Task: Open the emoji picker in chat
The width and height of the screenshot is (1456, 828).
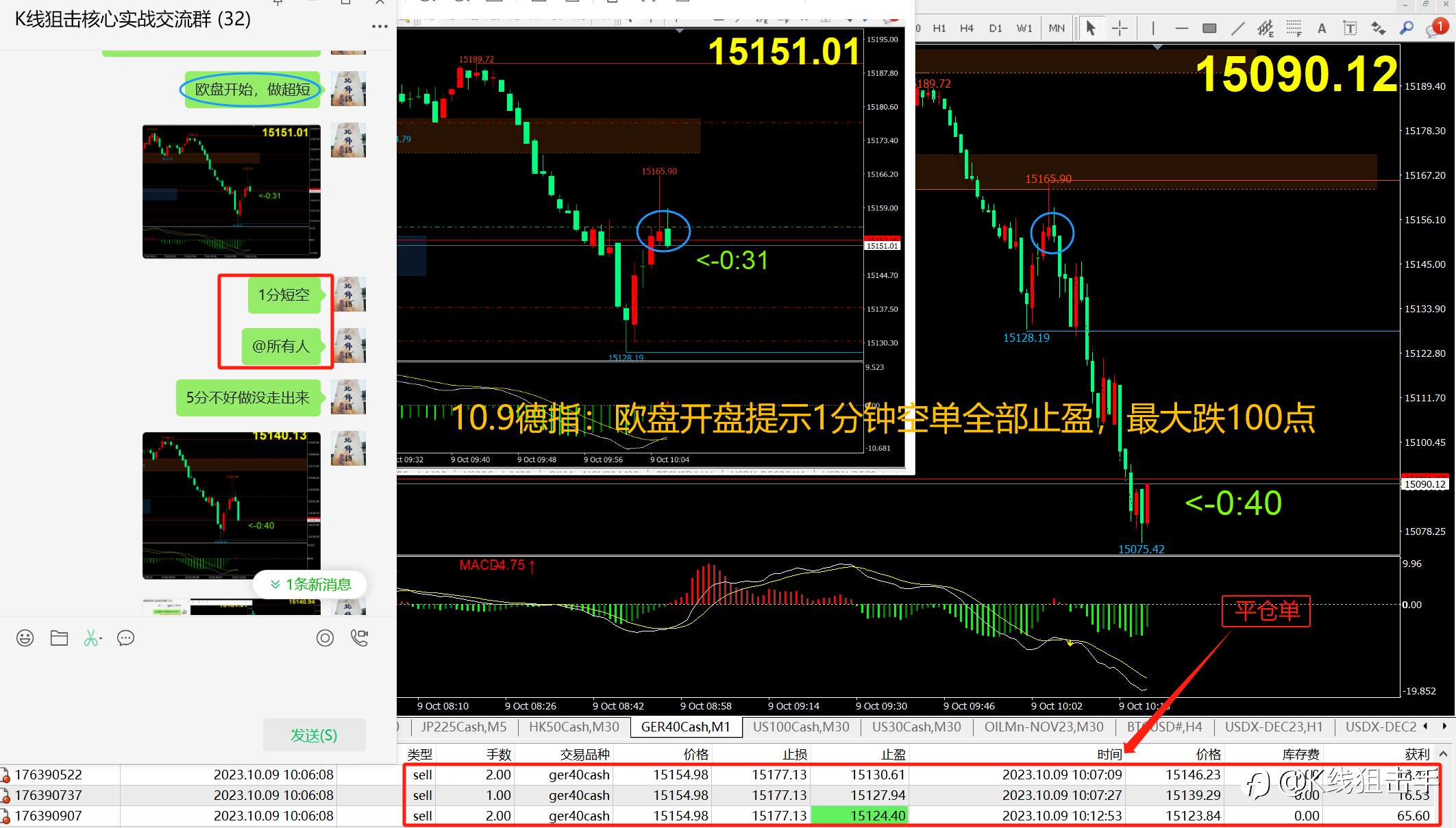Action: coord(25,638)
